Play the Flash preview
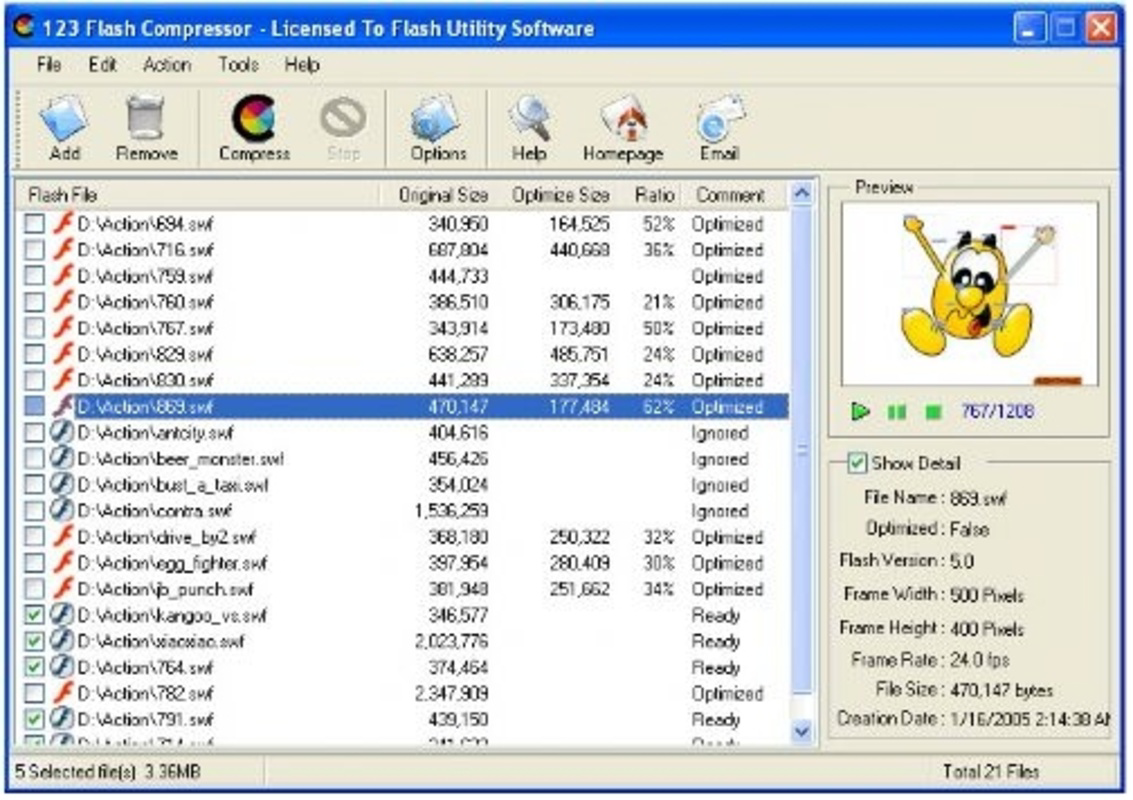Viewport: 1133px width, 800px height. pyautogui.click(x=860, y=412)
